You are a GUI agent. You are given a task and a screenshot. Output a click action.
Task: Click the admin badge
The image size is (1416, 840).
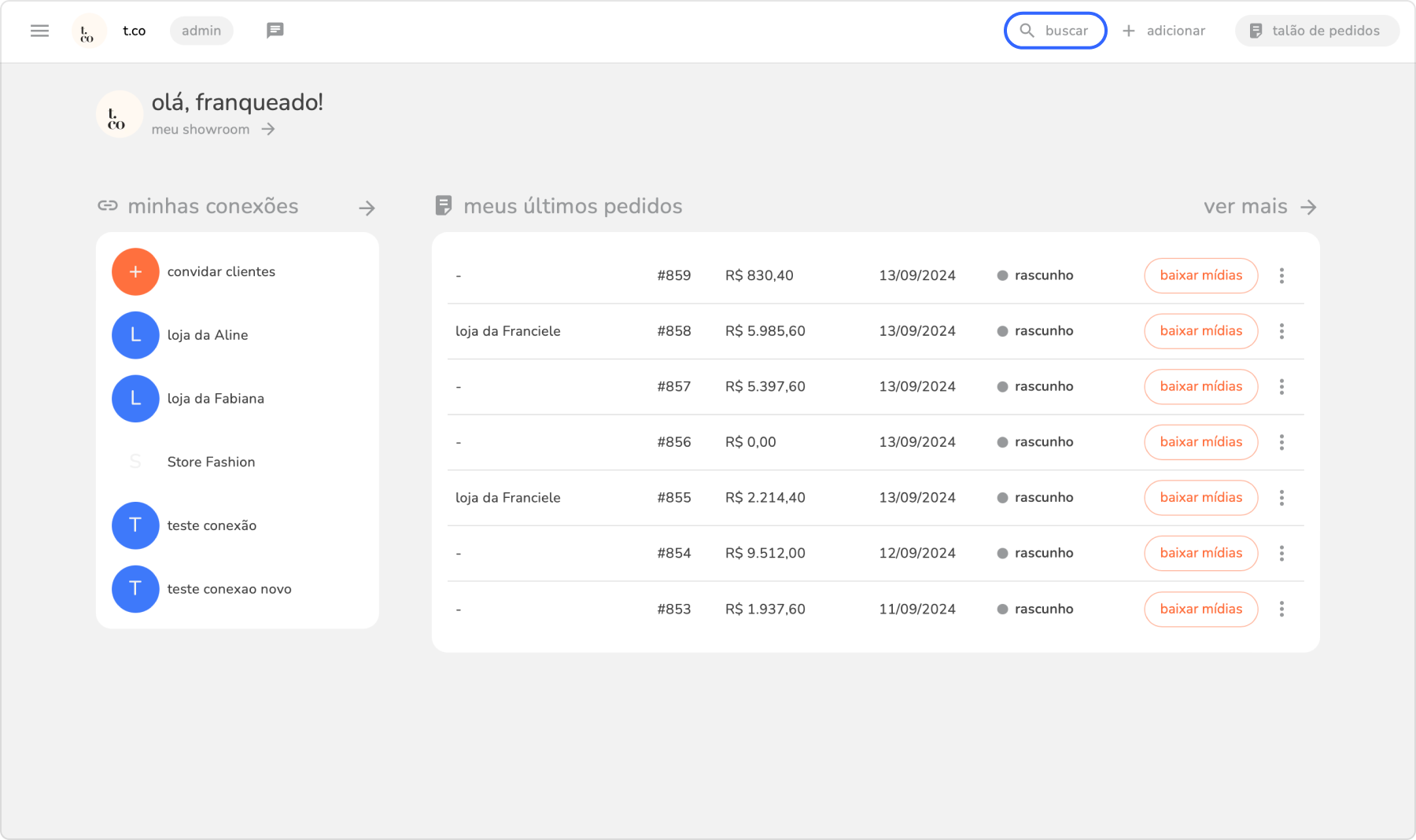[x=201, y=31]
